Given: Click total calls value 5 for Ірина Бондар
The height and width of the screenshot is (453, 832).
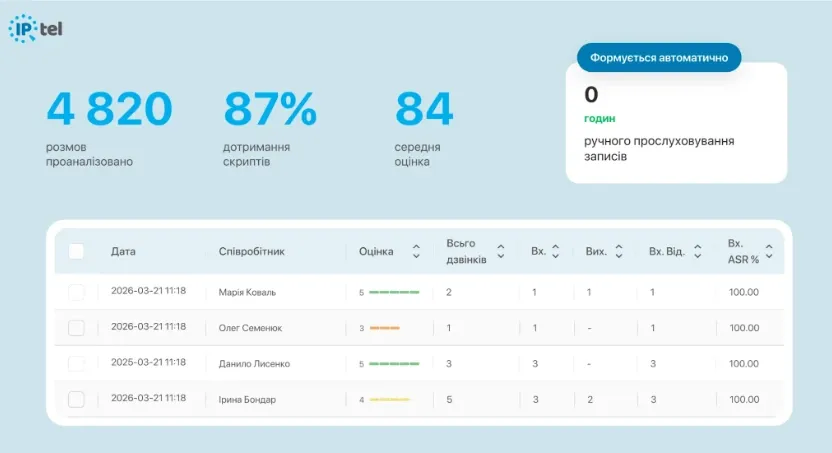Looking at the screenshot, I should [x=449, y=399].
